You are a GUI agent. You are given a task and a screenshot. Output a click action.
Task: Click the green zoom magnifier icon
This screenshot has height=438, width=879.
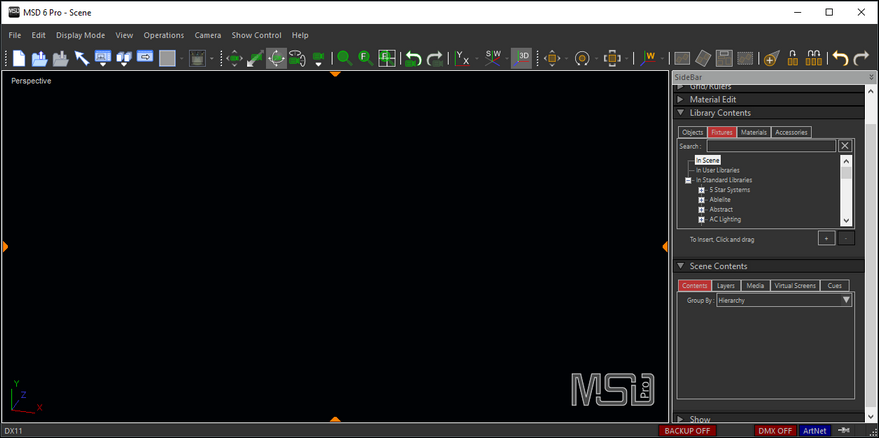tap(344, 59)
